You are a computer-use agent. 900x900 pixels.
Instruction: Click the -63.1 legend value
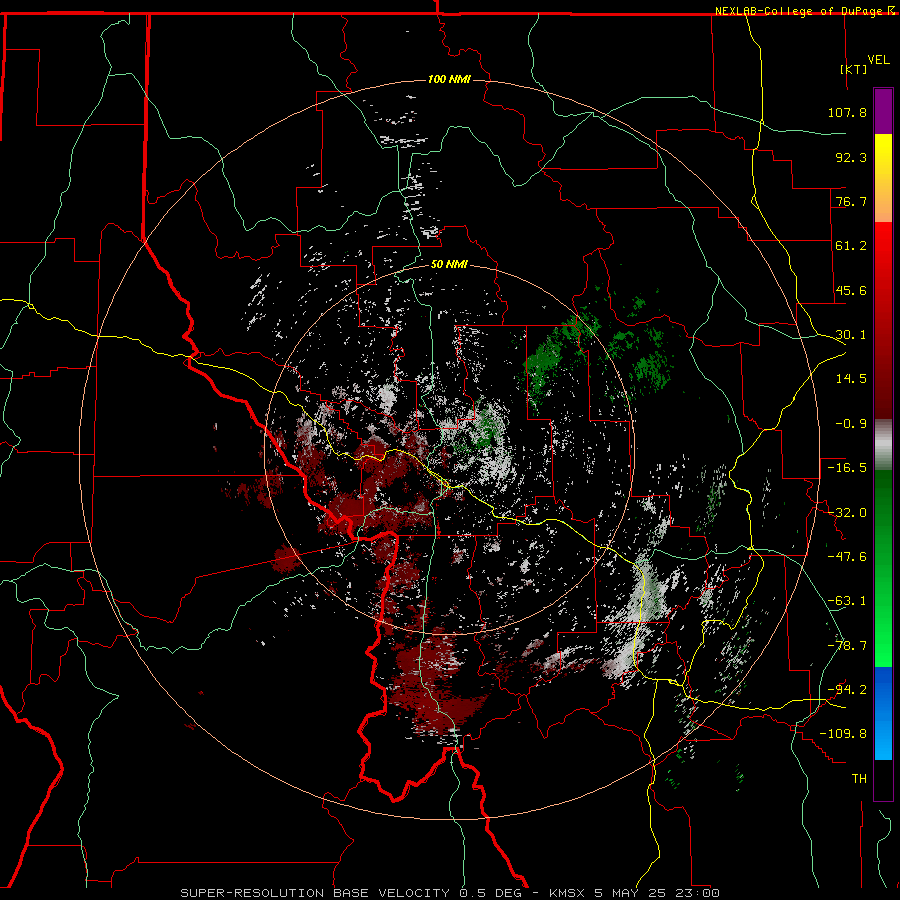tap(847, 601)
